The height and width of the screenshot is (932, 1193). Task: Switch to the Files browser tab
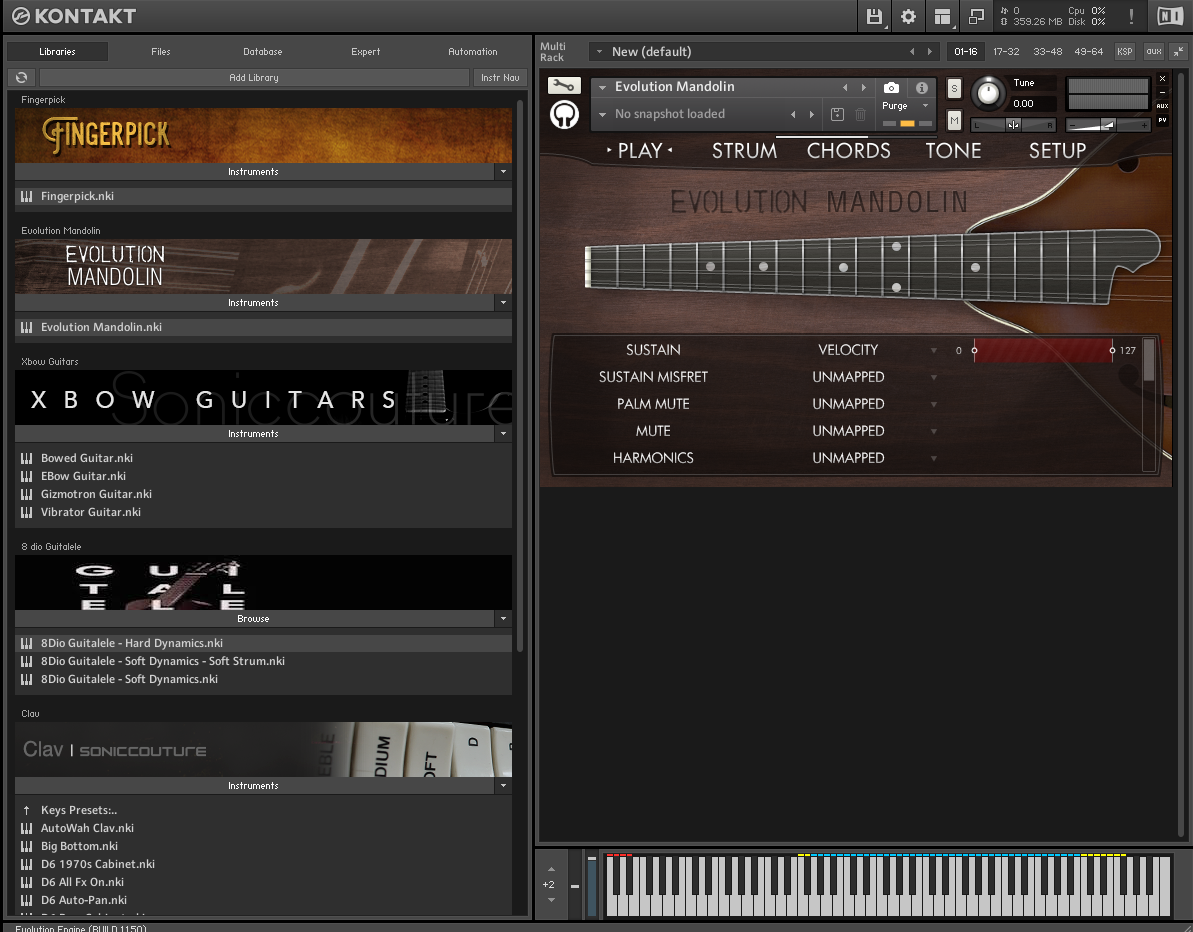click(x=161, y=52)
